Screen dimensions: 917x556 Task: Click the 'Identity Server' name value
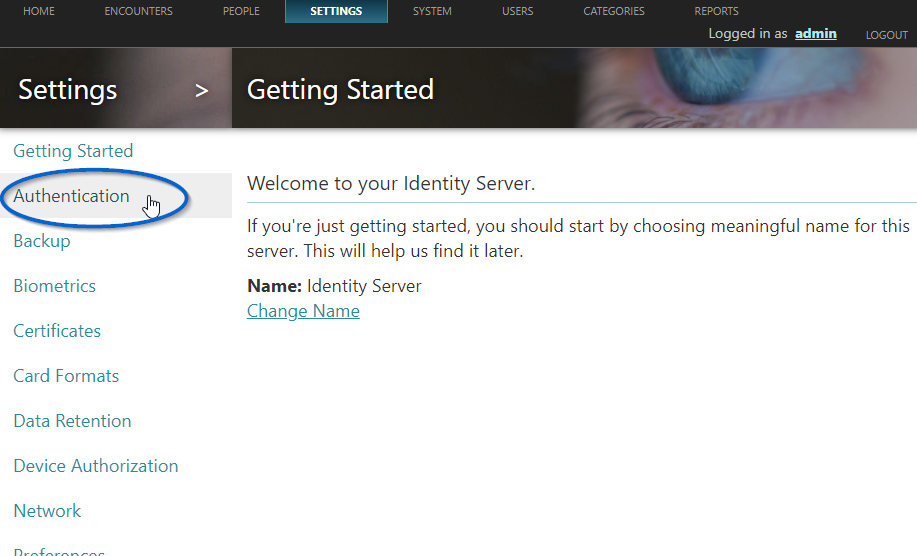point(364,286)
